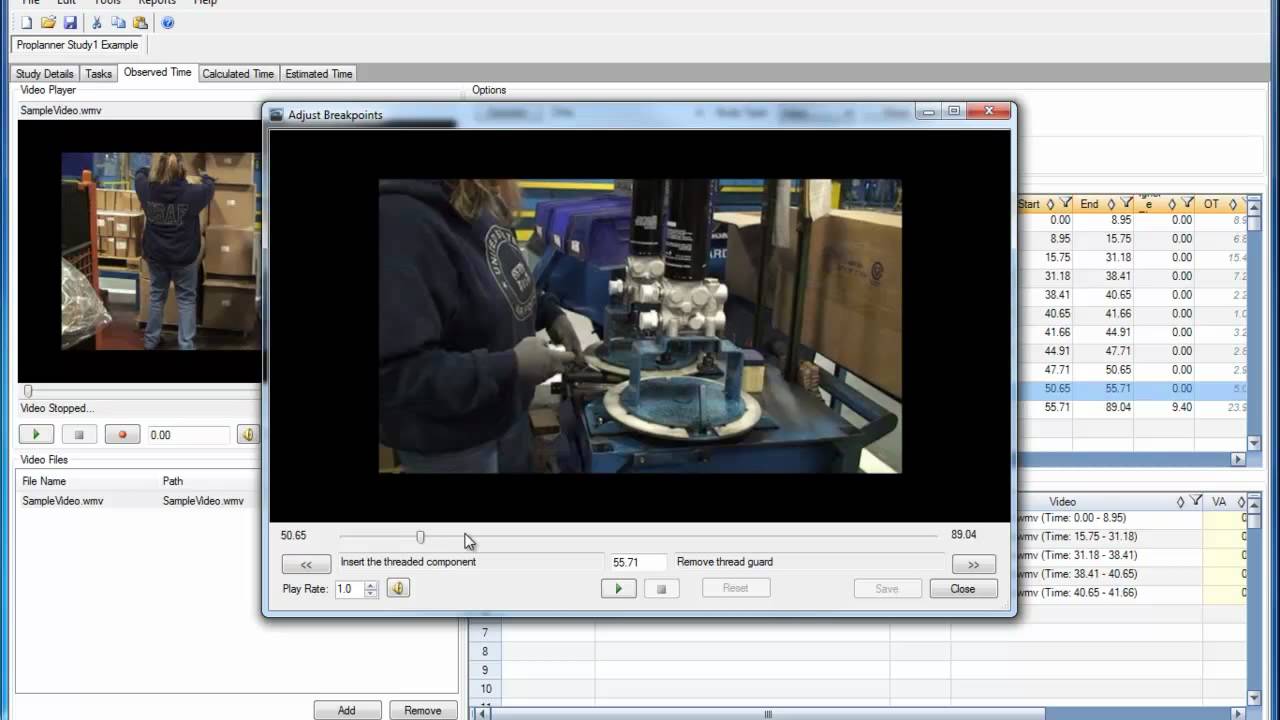Click filter icon on the End column
Image resolution: width=1280 pixels, height=720 pixels.
pos(1126,204)
